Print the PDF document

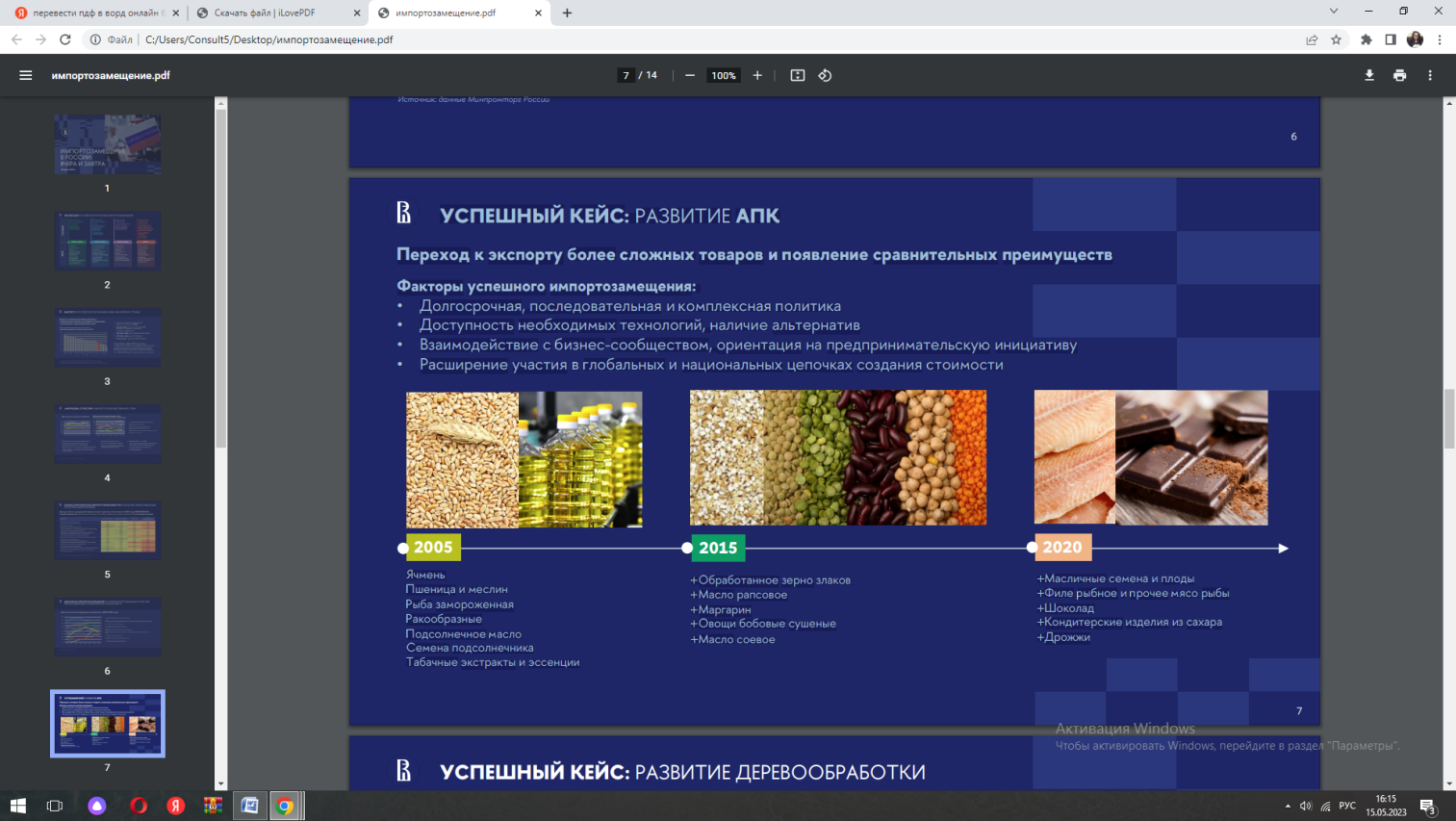1399,75
